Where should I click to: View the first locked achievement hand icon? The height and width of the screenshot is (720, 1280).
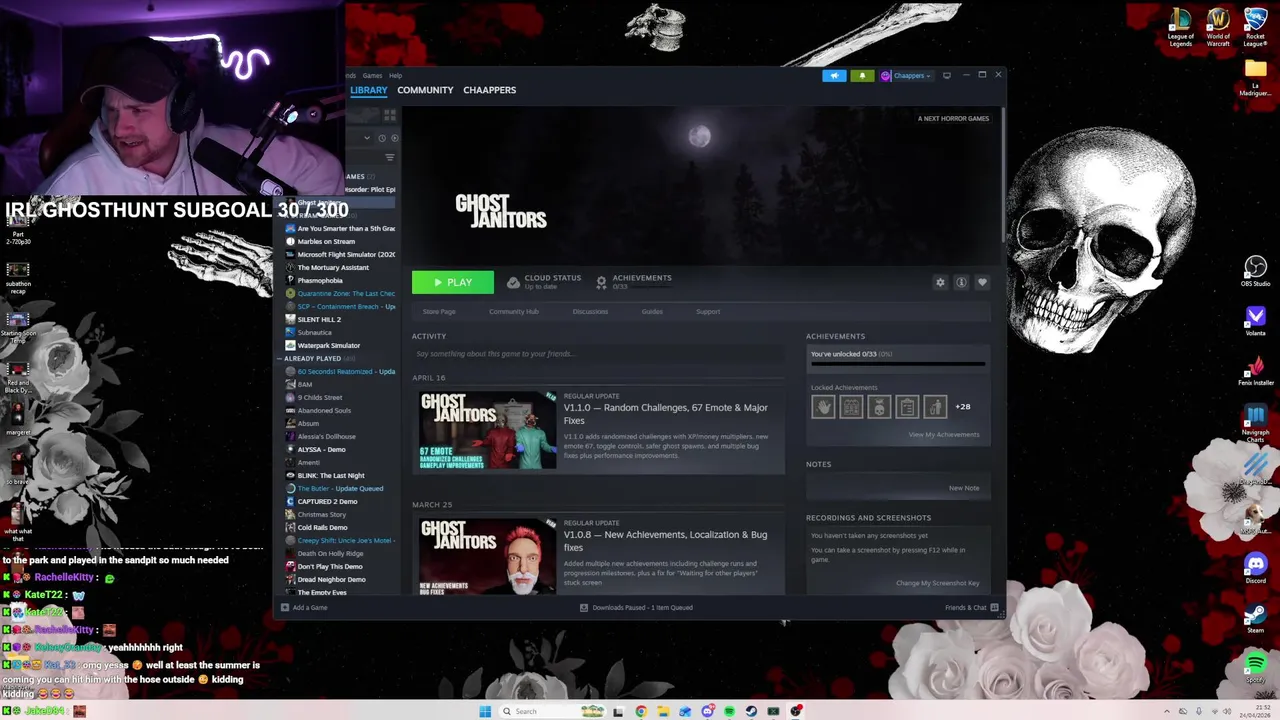pyautogui.click(x=823, y=407)
